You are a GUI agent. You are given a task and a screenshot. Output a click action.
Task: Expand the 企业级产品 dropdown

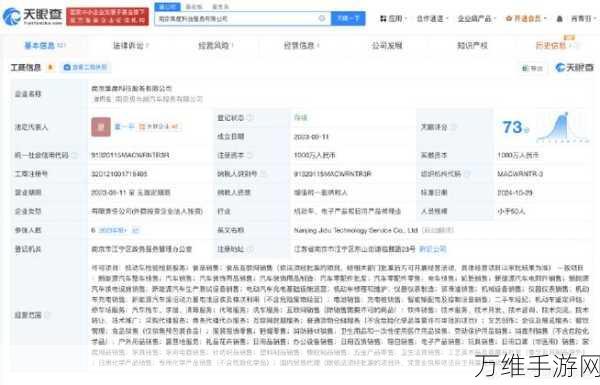pyautogui.click(x=476, y=18)
